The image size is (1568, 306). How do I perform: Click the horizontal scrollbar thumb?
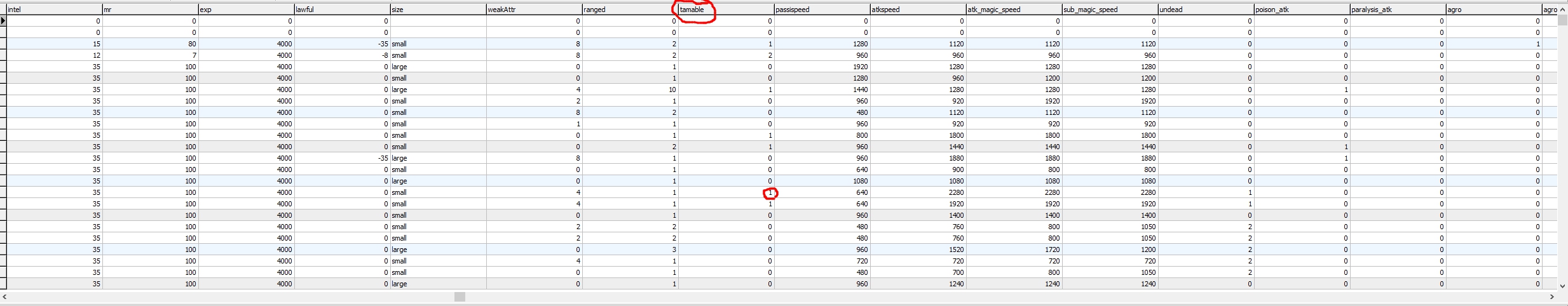click(x=460, y=296)
